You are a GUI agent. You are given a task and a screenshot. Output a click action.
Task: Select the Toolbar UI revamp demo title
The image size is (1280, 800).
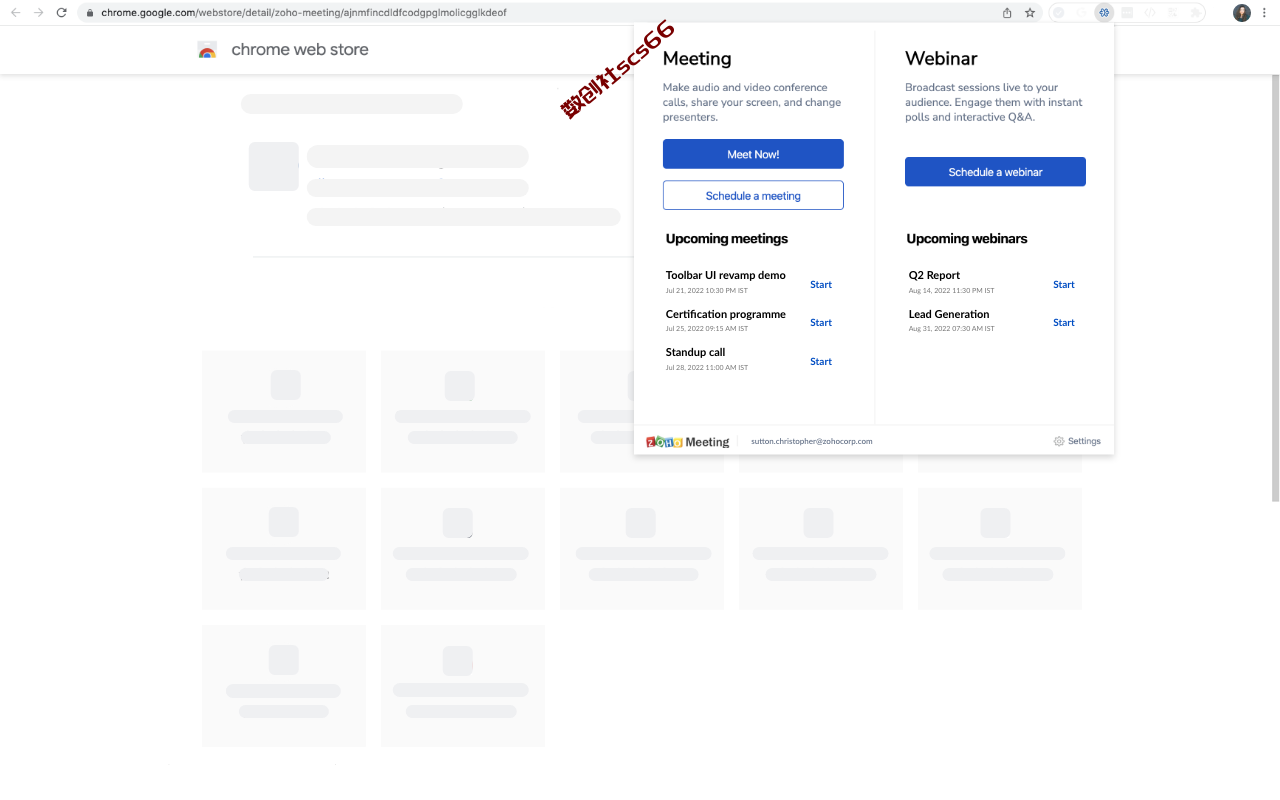coord(726,275)
